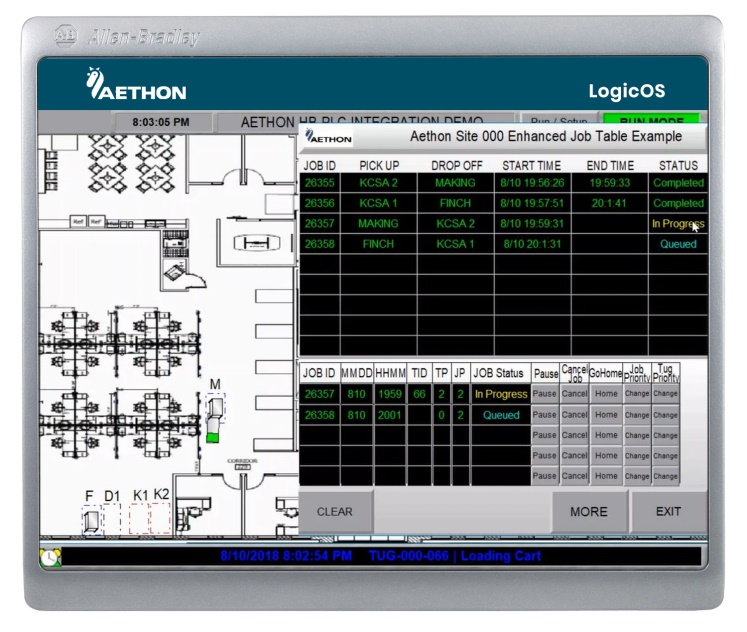Select the K2 station marker on map
This screenshot has width=747, height=632.
click(x=161, y=517)
